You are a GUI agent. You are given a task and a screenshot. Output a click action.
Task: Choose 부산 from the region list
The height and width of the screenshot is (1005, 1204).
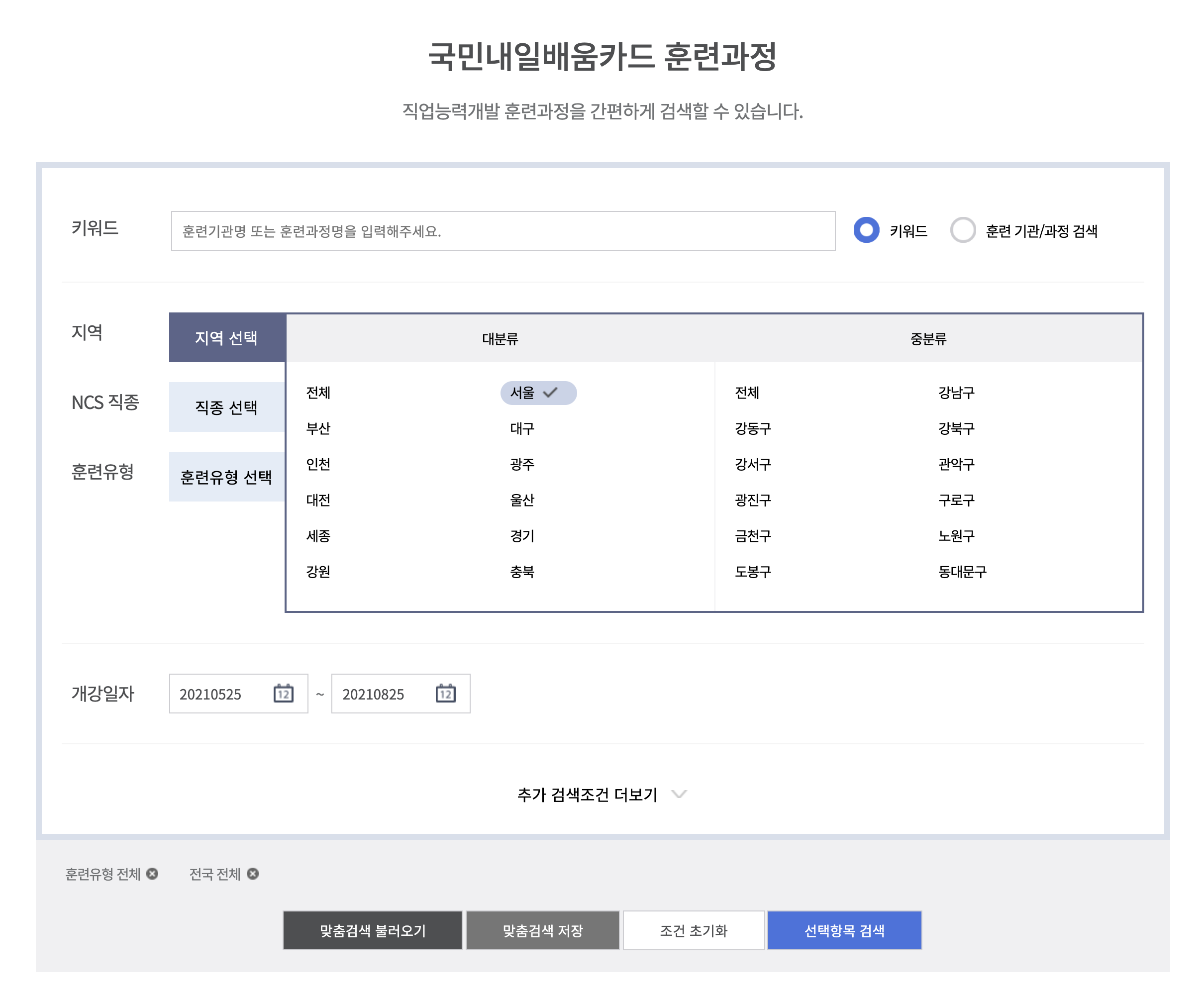318,428
